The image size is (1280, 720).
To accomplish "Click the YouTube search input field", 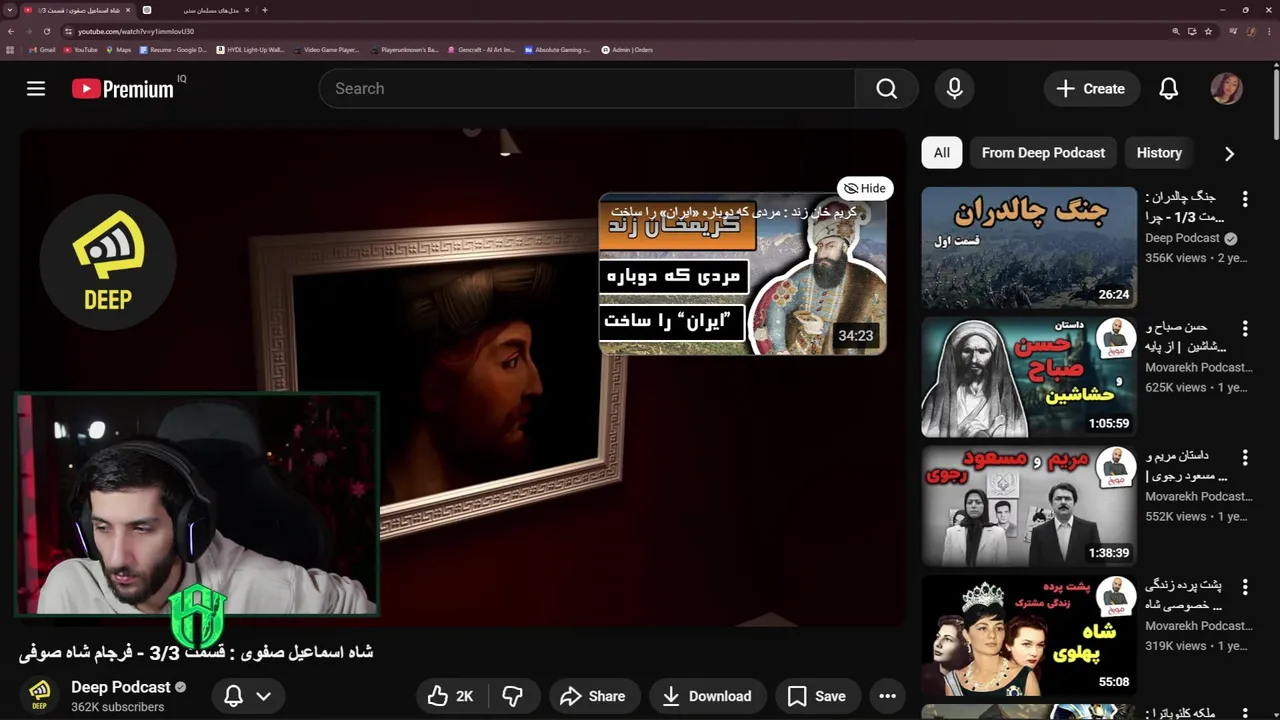I will 587,89.
